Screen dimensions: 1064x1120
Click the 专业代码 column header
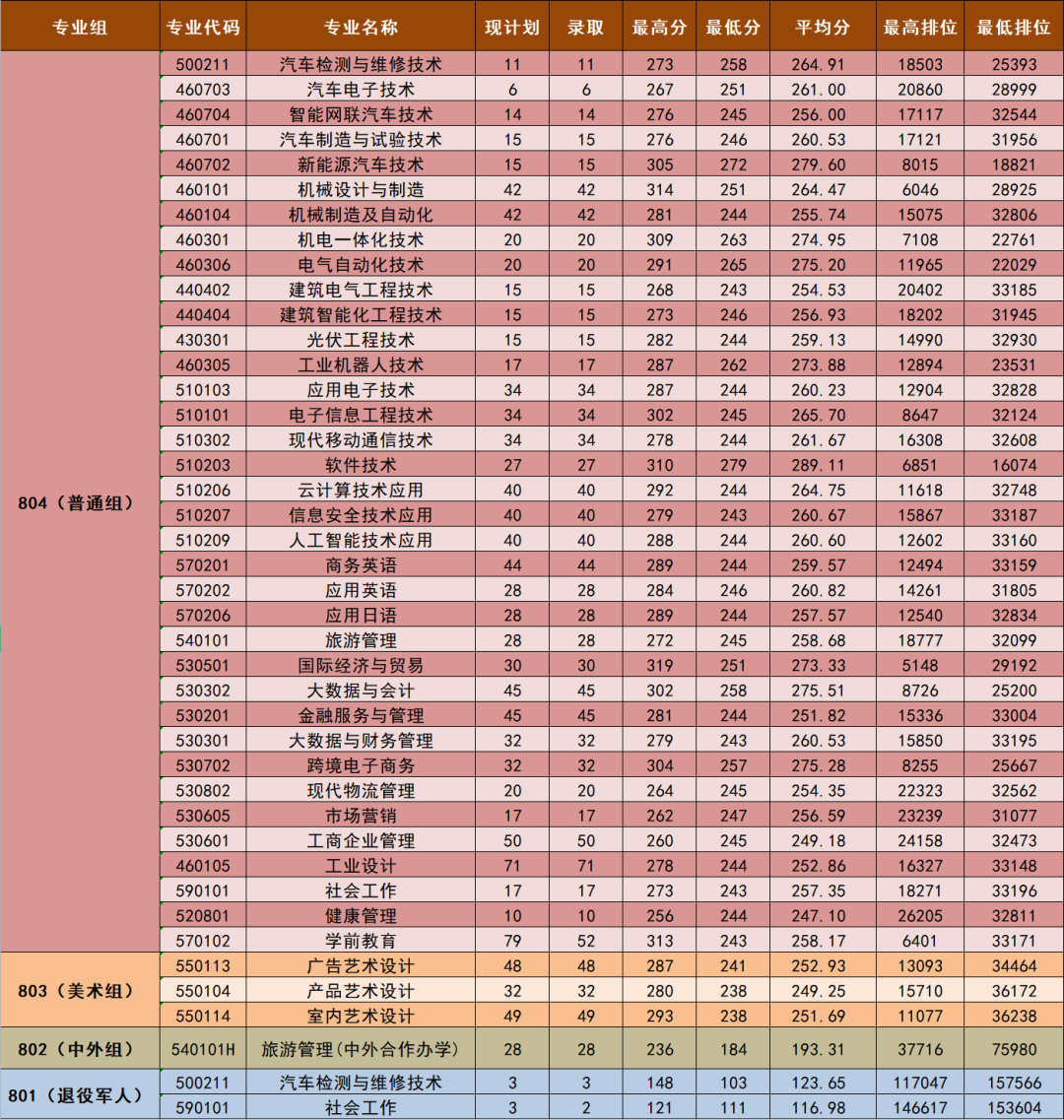[203, 28]
